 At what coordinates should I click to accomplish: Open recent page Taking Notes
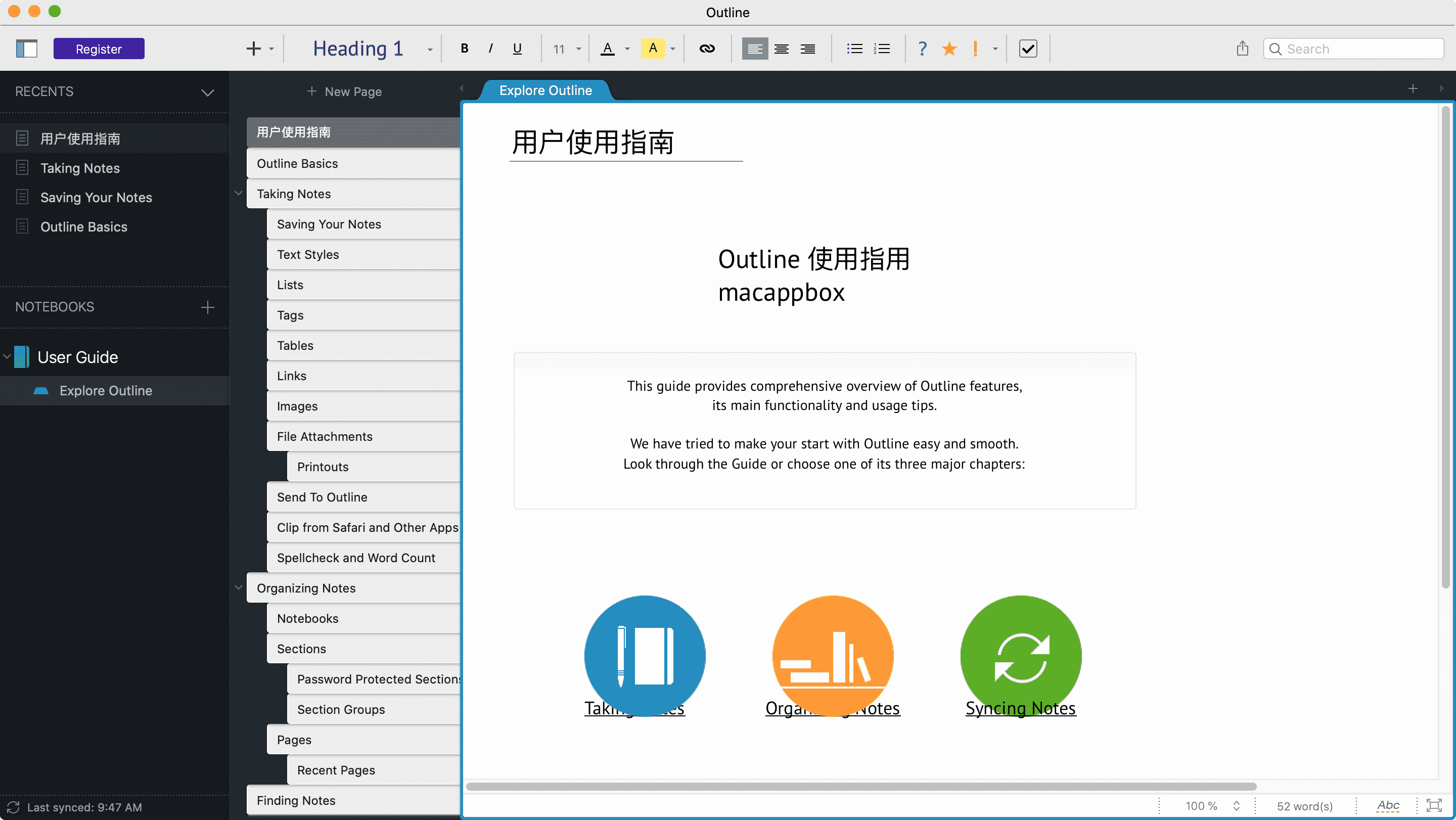(x=114, y=168)
